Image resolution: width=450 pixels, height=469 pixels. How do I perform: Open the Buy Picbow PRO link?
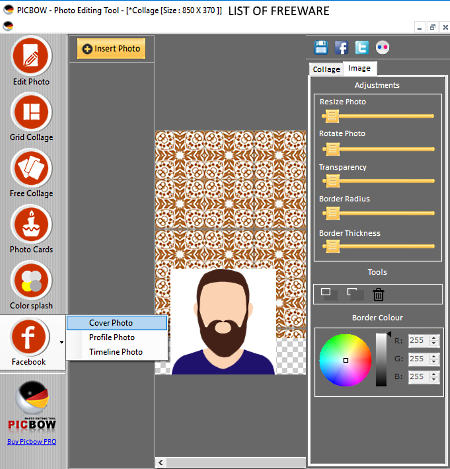[32, 441]
